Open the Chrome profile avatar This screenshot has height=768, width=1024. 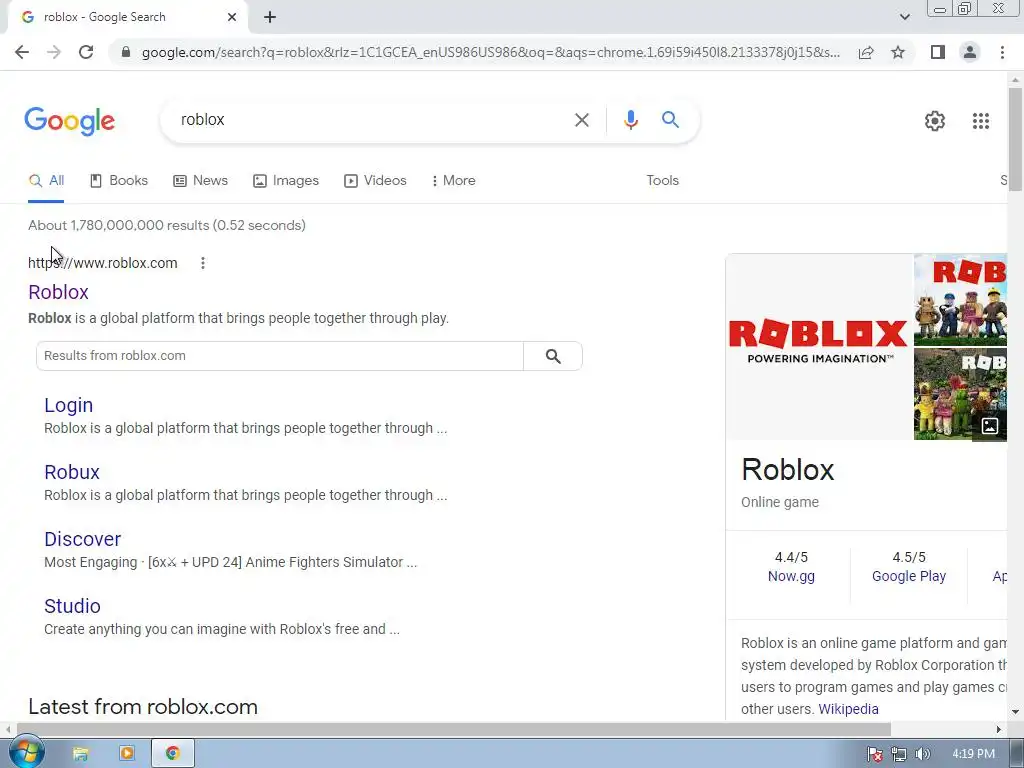970,52
